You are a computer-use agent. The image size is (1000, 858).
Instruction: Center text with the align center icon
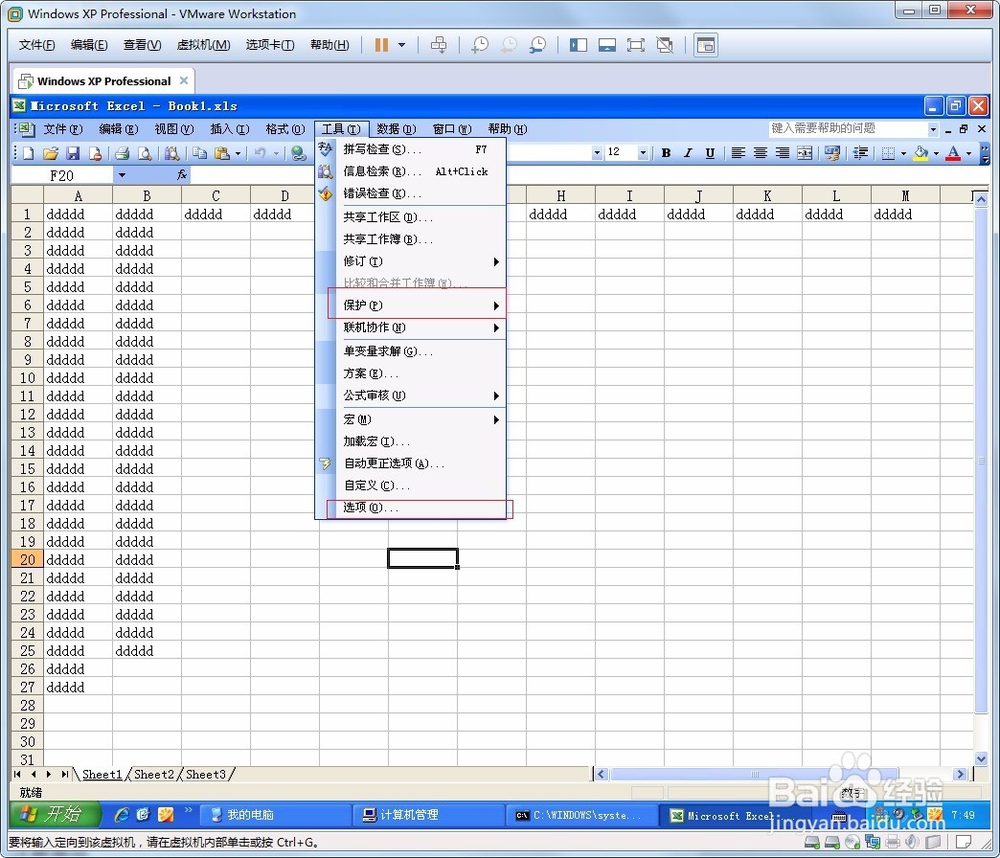click(760, 152)
